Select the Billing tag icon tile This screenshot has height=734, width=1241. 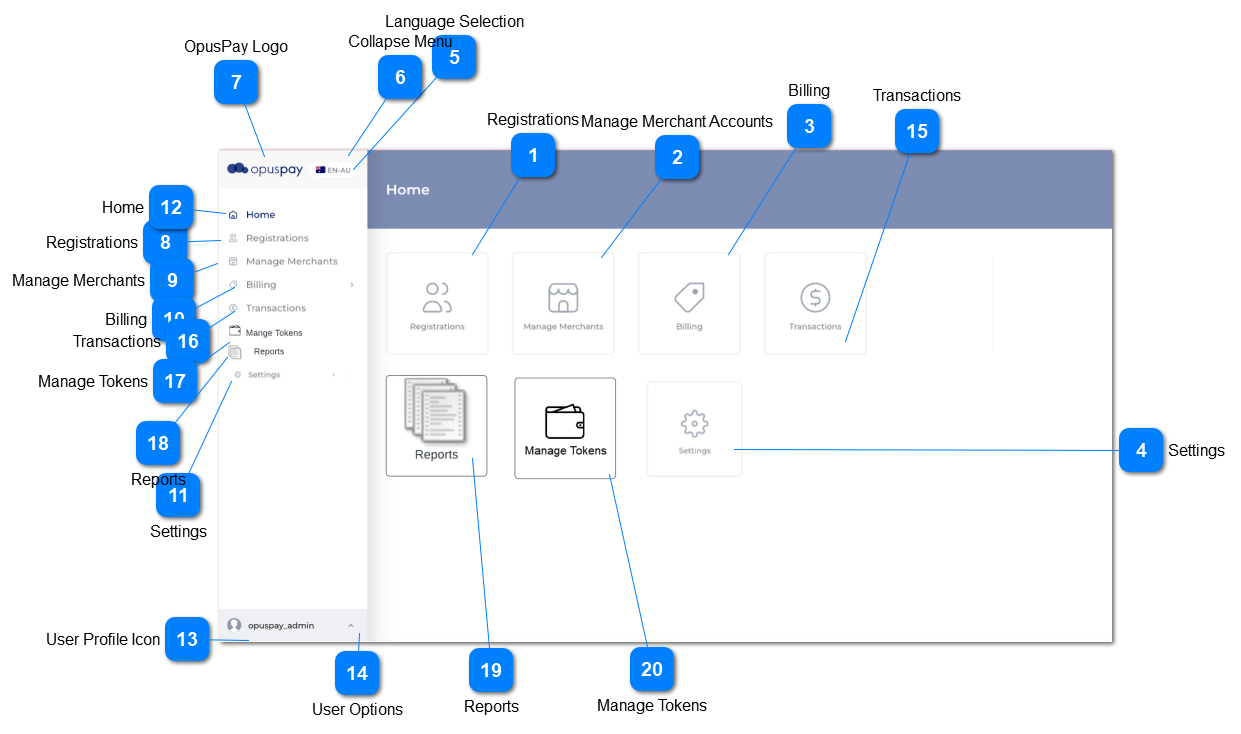point(689,297)
